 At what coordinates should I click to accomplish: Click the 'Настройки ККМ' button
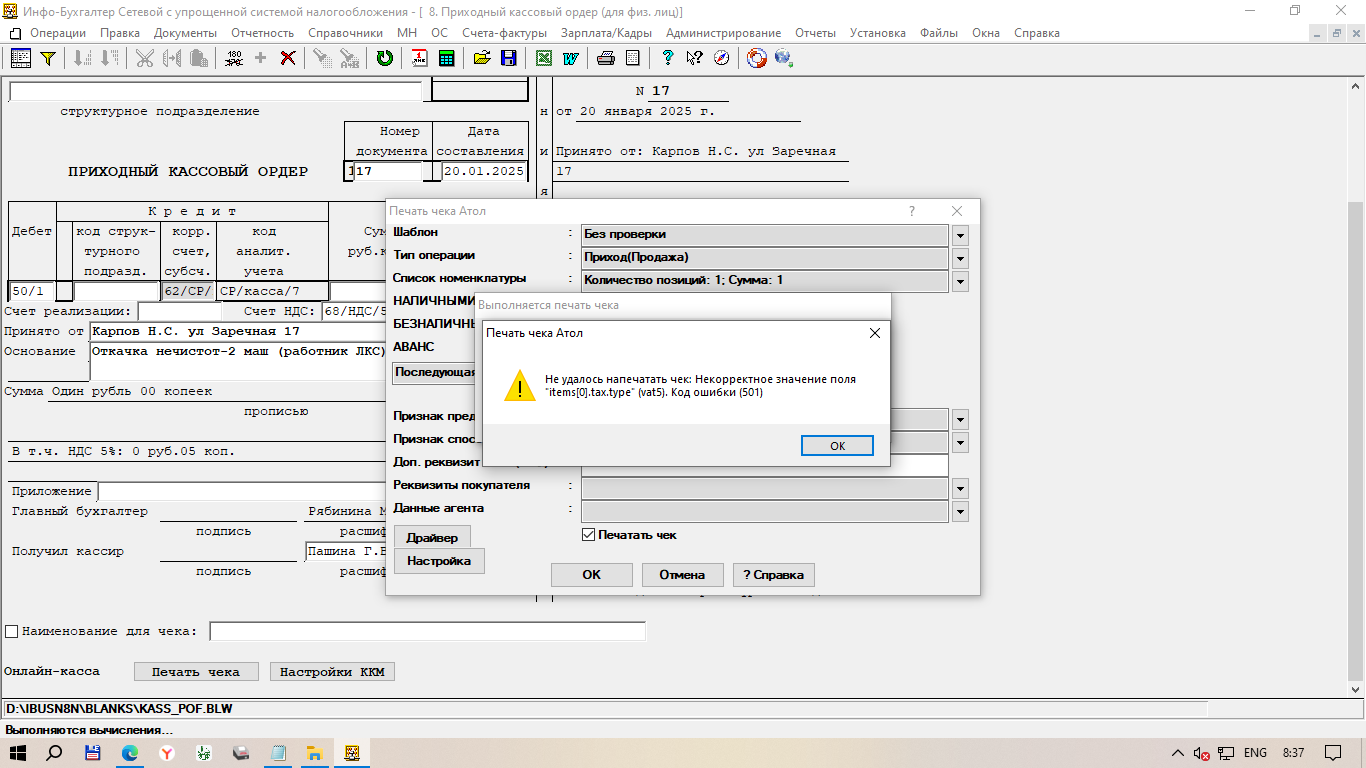pos(332,672)
